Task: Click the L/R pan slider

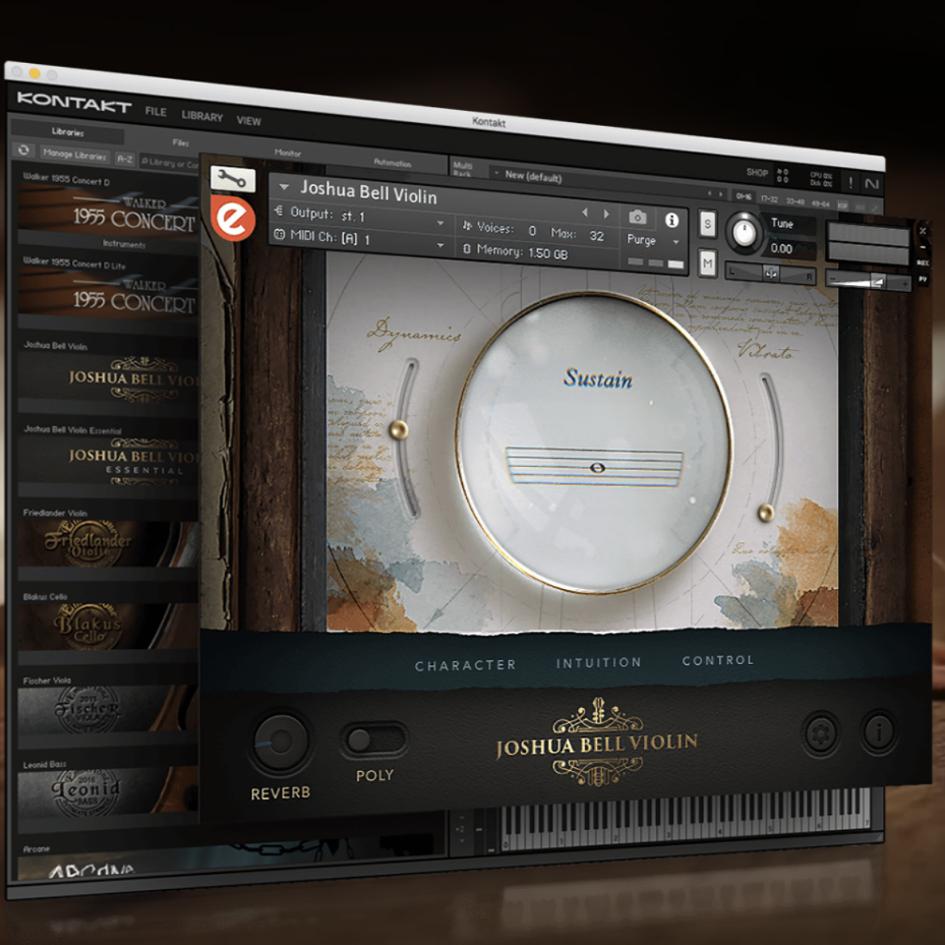Action: click(x=771, y=274)
